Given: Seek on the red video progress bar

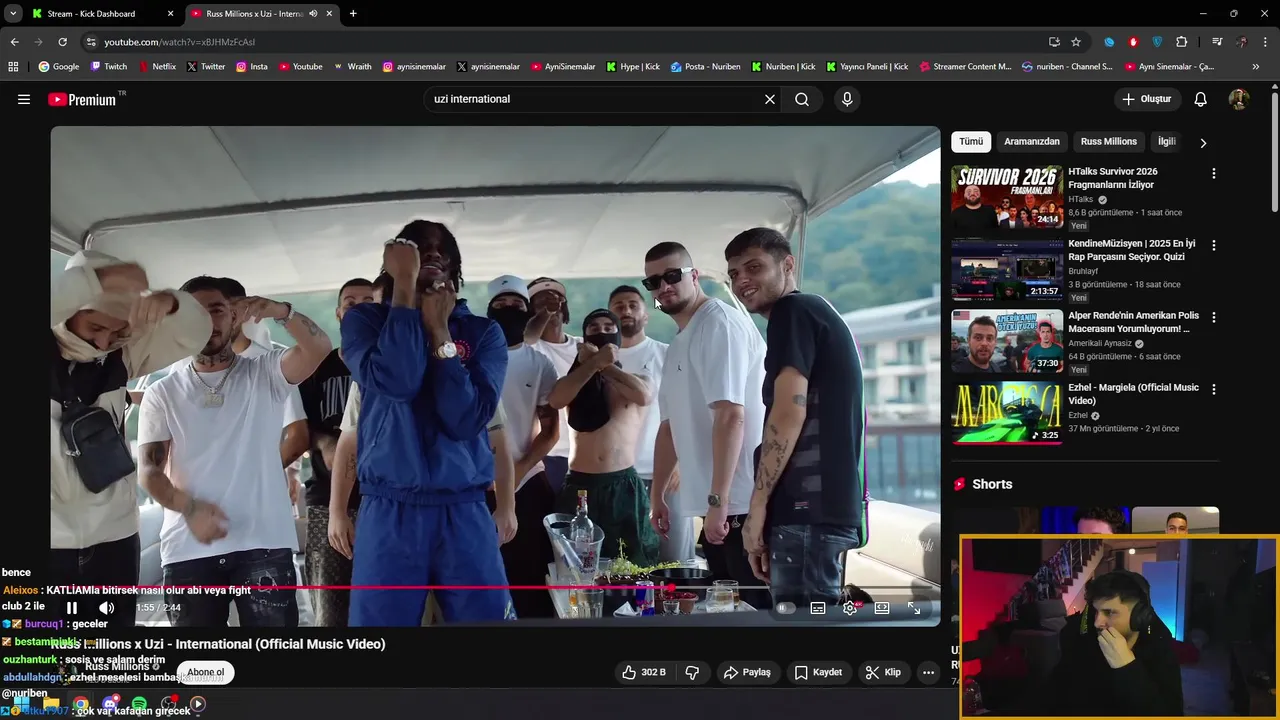Looking at the screenshot, I should 495,588.
